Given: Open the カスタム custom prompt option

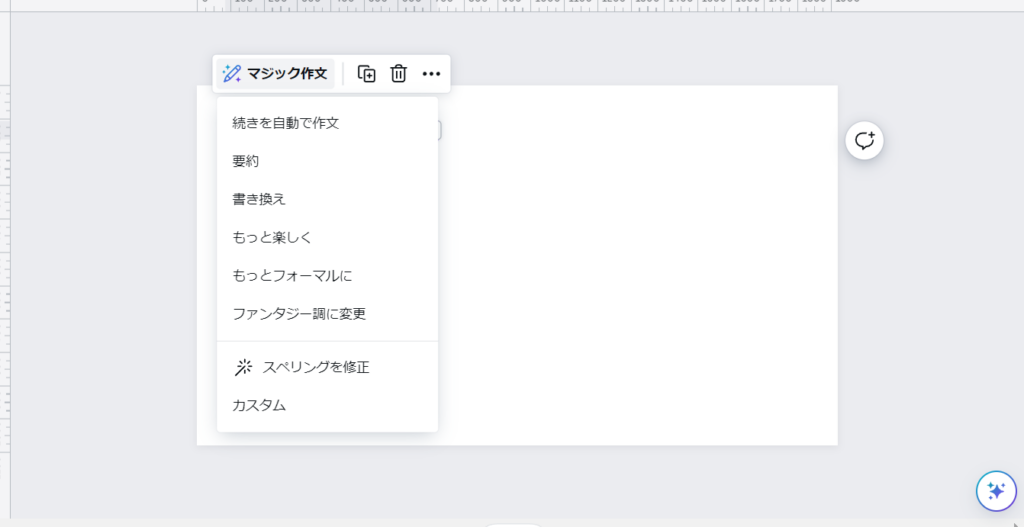Looking at the screenshot, I should pos(259,405).
